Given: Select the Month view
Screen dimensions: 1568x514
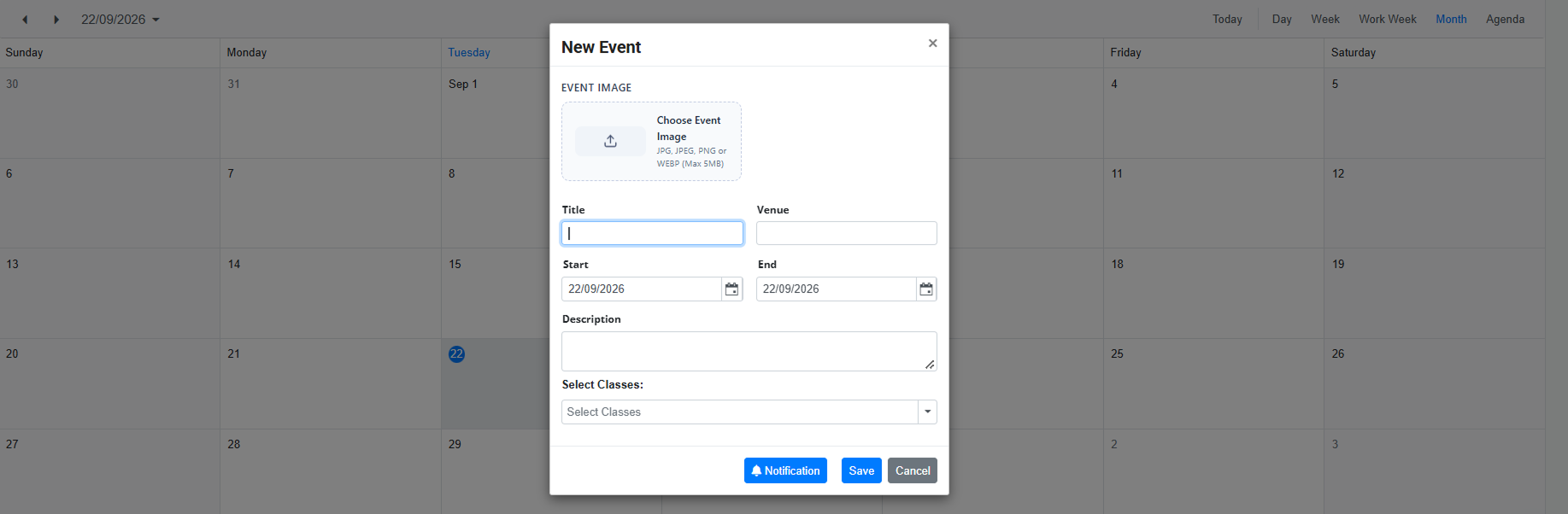Looking at the screenshot, I should (x=1451, y=20).
